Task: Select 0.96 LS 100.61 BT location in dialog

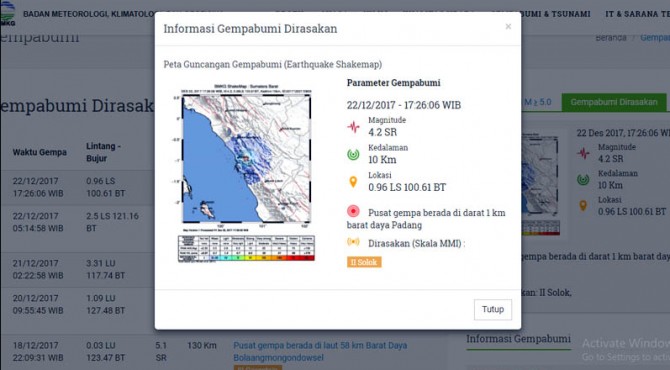Action: click(407, 187)
